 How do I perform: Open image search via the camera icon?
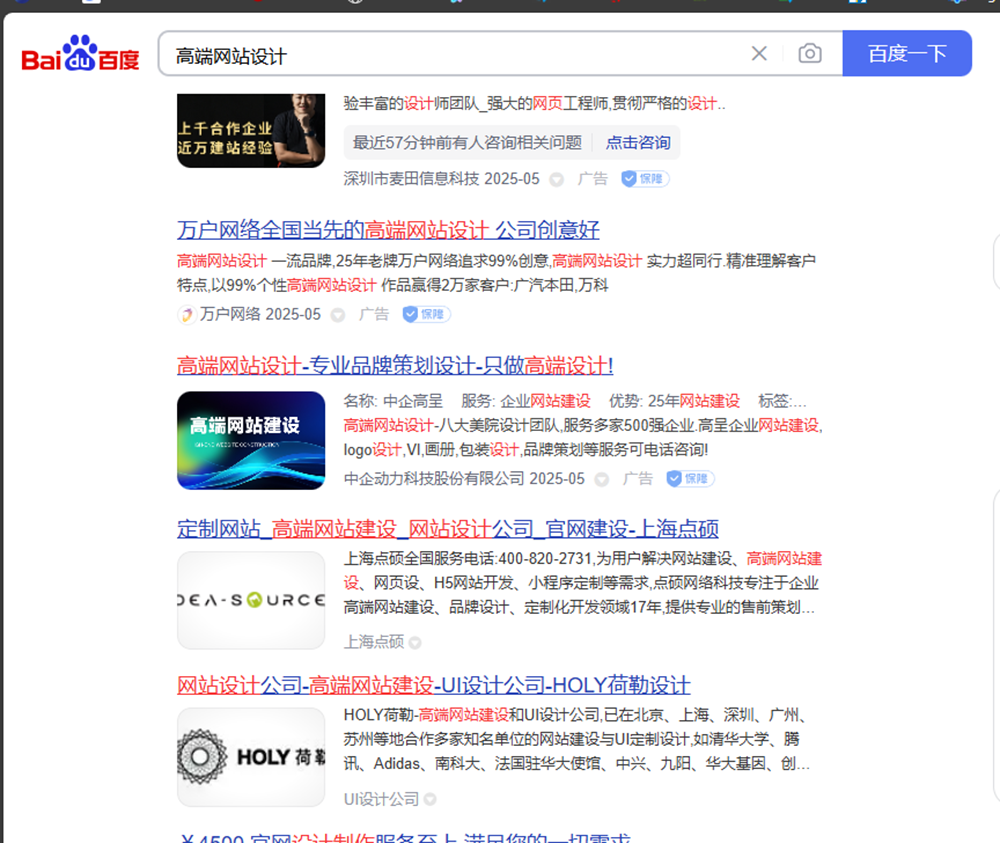[x=810, y=54]
